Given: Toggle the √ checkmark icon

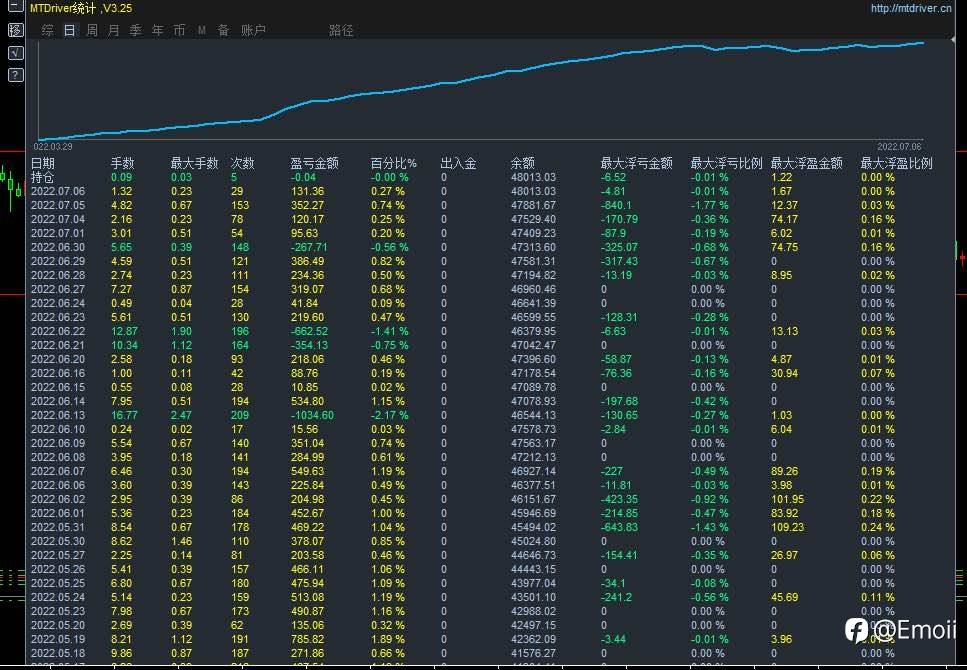Looking at the screenshot, I should click(15, 52).
